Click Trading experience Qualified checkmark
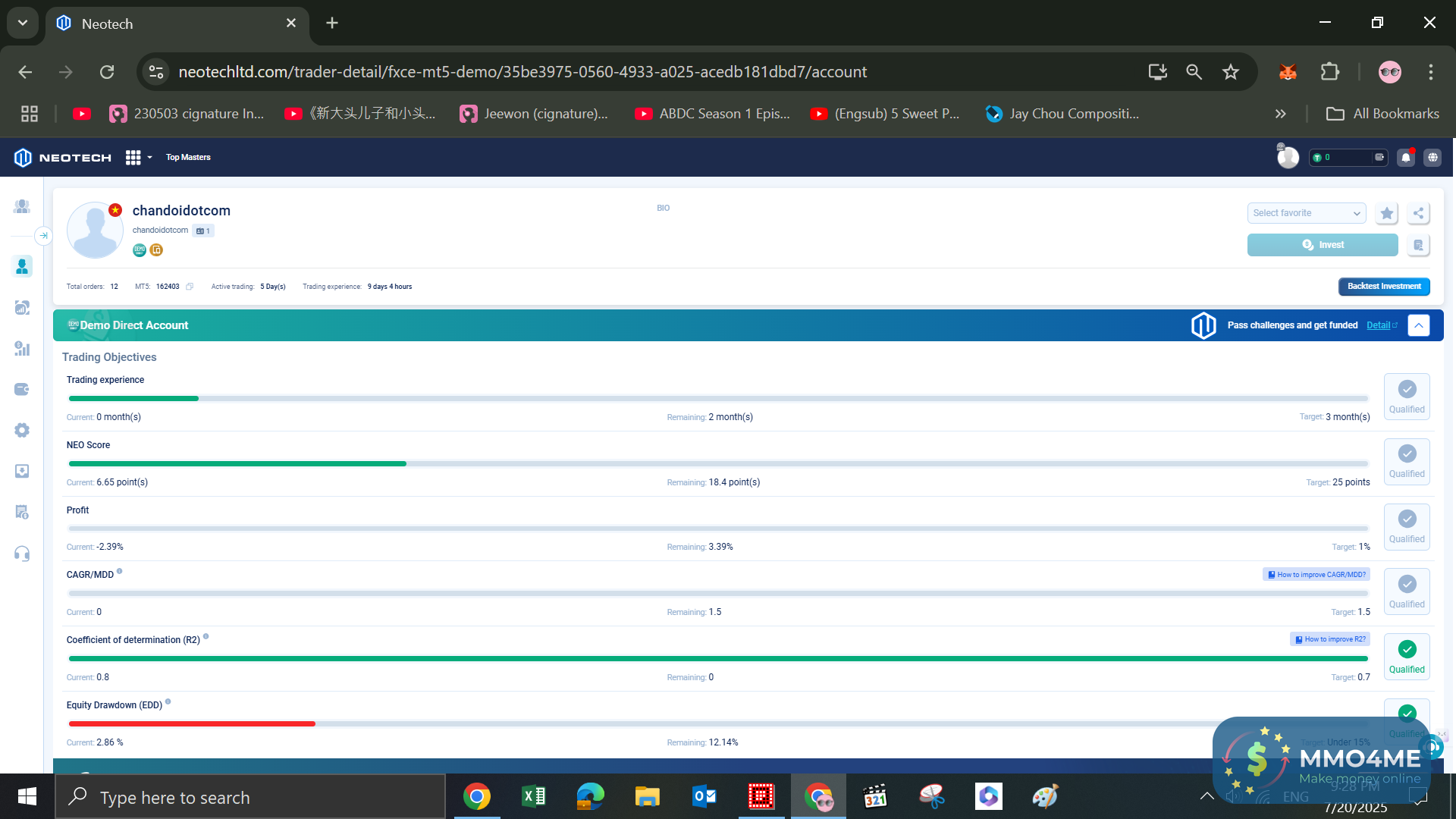This screenshot has width=1456, height=819. [x=1407, y=389]
